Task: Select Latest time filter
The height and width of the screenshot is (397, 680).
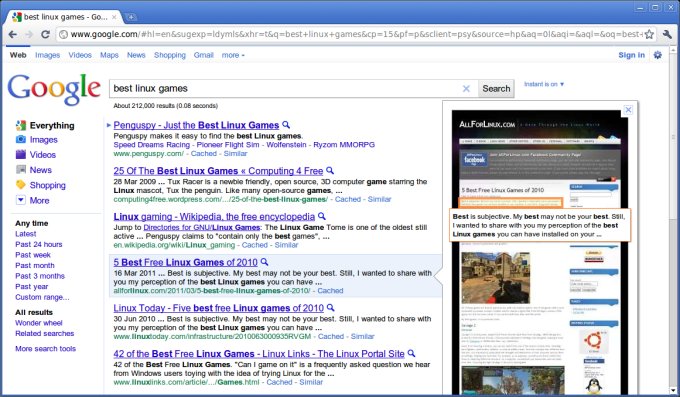Action: (26, 234)
